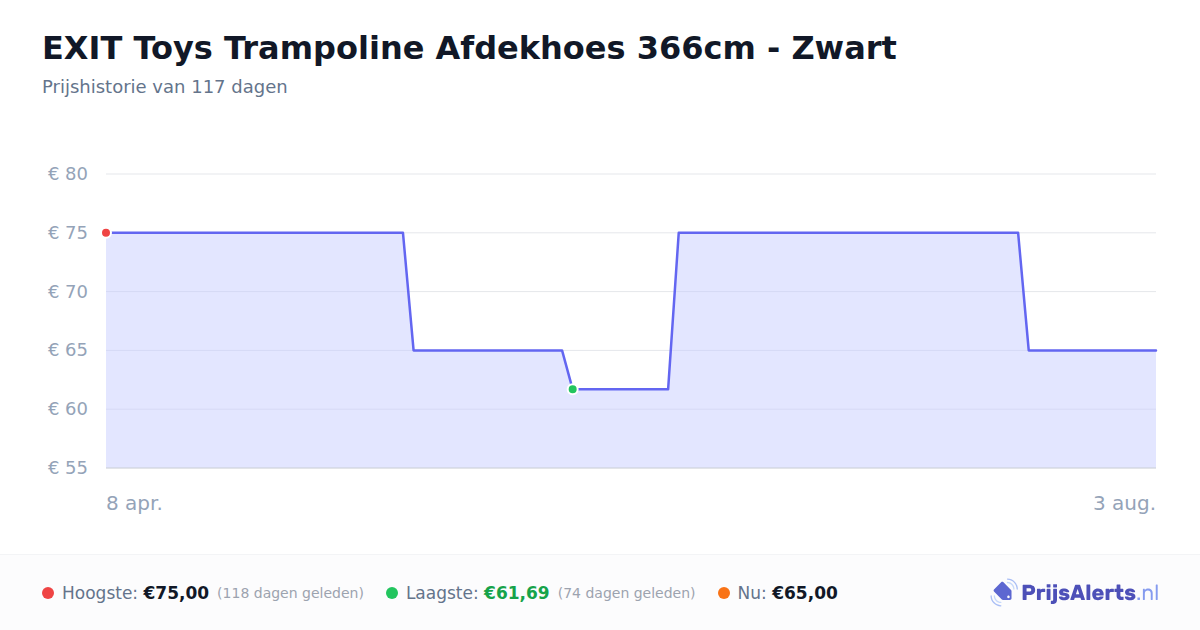This screenshot has height=630, width=1200.
Task: Click the green Laagste legend dot
Action: tap(392, 593)
